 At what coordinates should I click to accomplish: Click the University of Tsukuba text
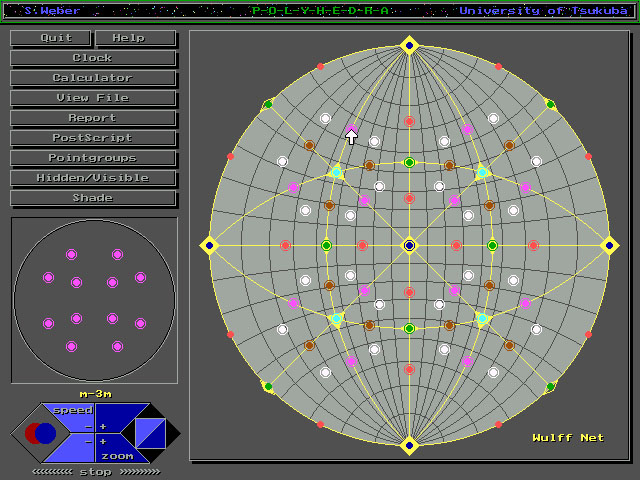click(x=543, y=11)
